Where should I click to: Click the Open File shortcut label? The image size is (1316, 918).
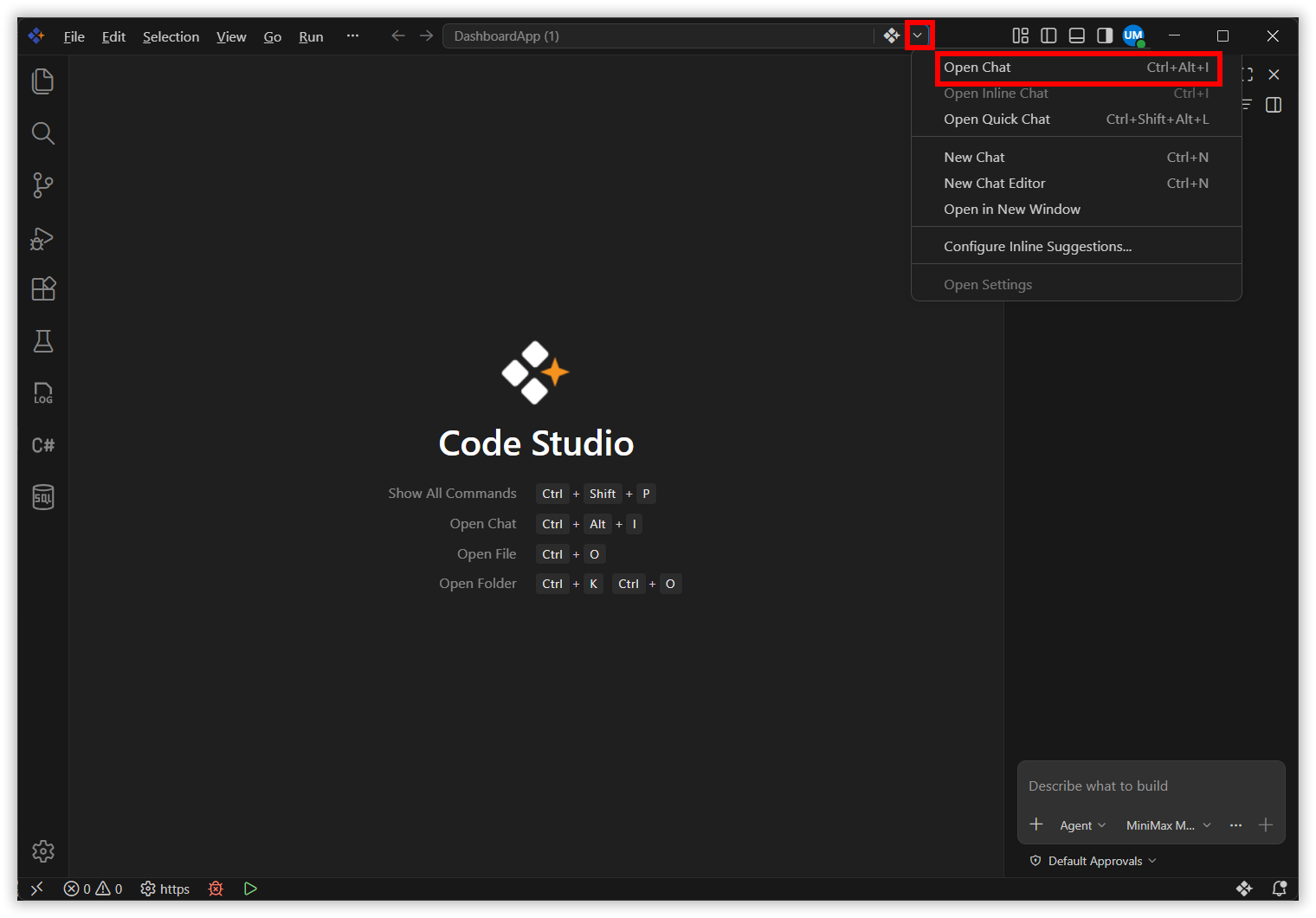tap(487, 554)
